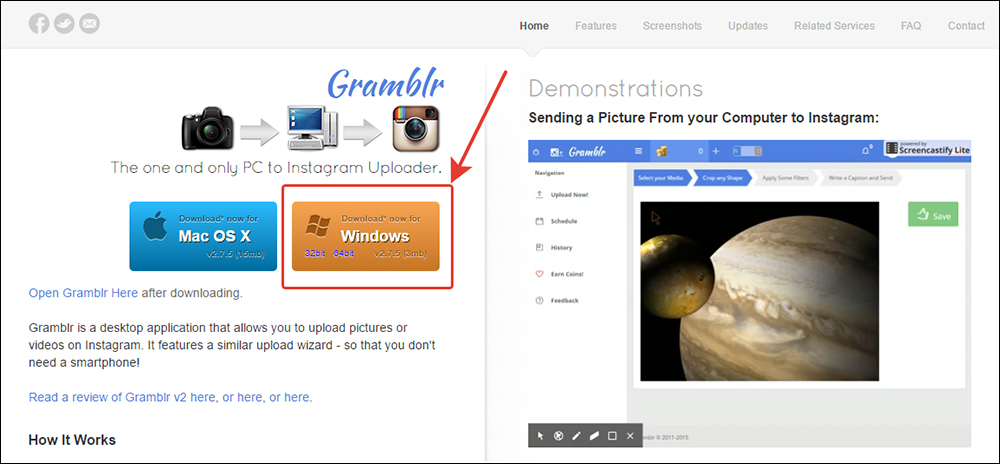Screen dimensions: 1000x464
Task: Download Gramblr for Windows
Action: tap(365, 236)
